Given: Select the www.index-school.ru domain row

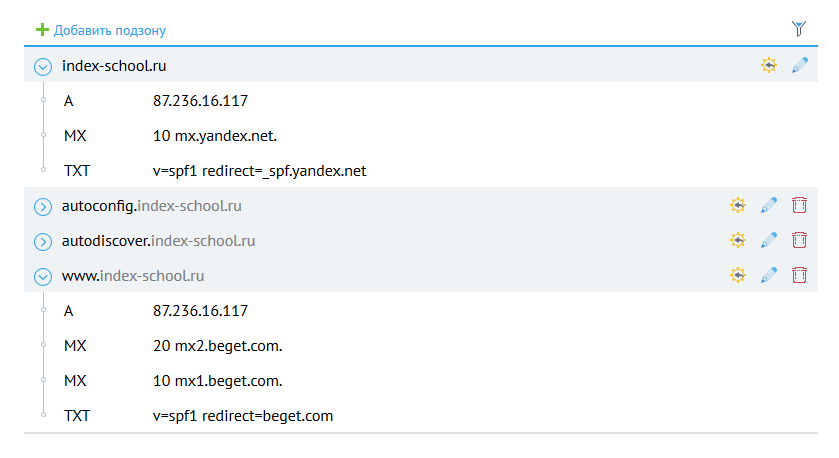Looking at the screenshot, I should tap(133, 275).
